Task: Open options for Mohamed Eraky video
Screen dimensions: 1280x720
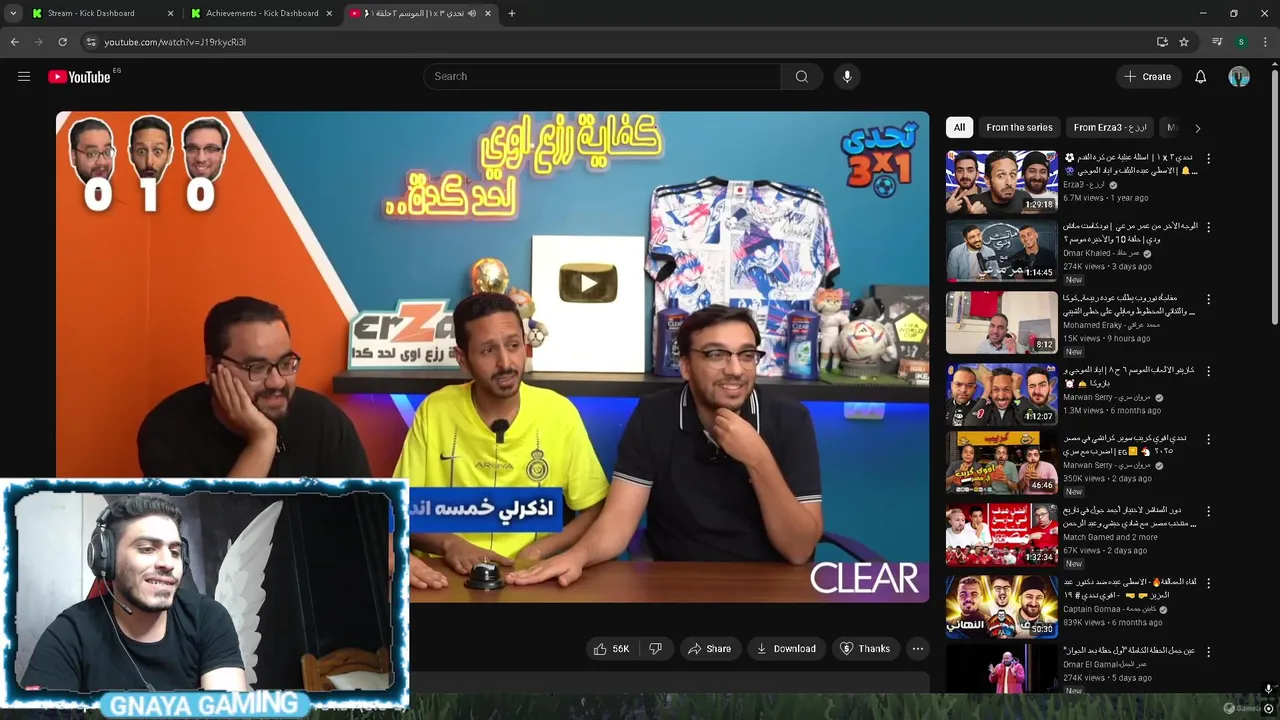Action: pyautogui.click(x=1208, y=299)
